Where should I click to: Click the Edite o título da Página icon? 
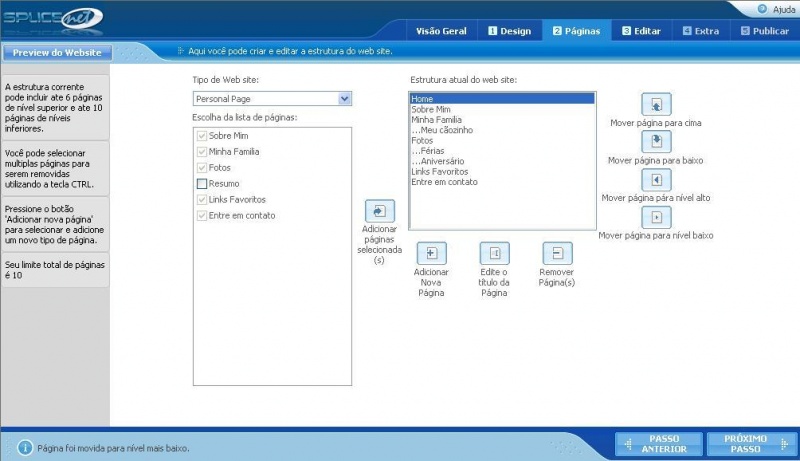point(494,253)
